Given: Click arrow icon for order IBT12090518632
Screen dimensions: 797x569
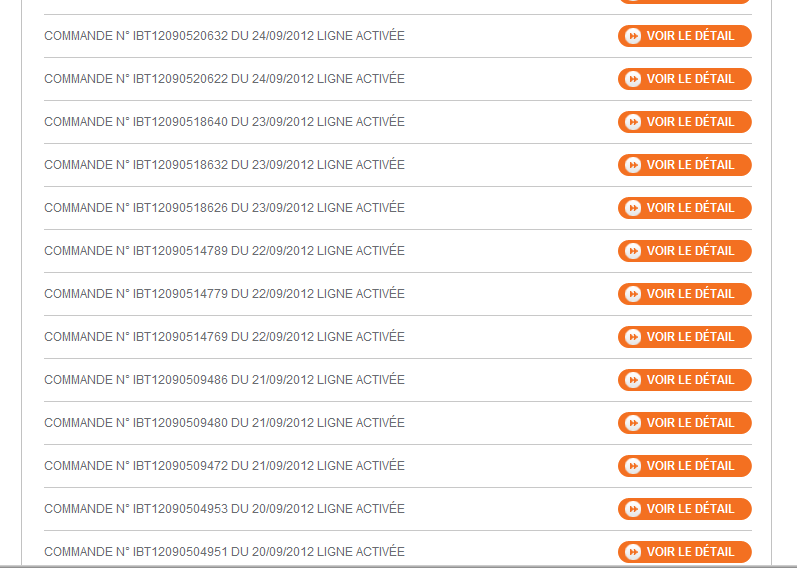Looking at the screenshot, I should click(x=633, y=165).
